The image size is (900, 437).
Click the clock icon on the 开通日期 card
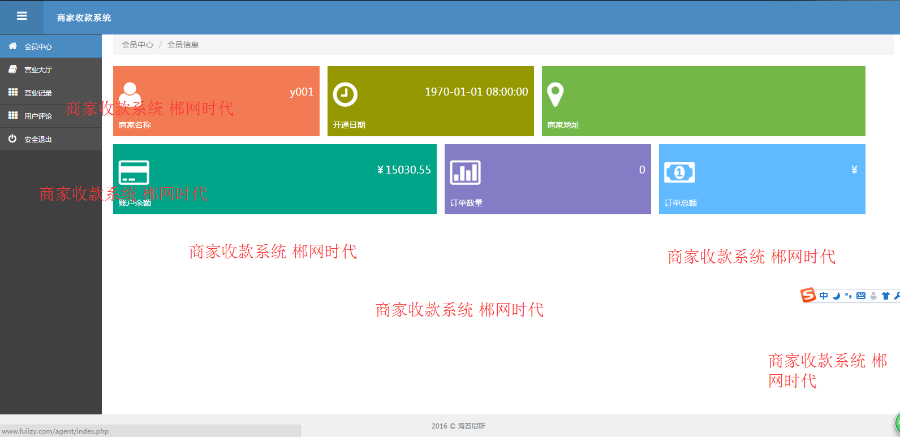(345, 95)
